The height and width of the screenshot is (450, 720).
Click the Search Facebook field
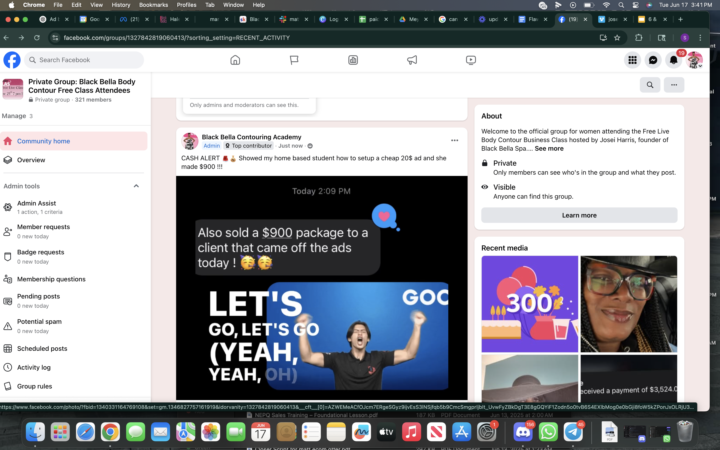click(84, 60)
